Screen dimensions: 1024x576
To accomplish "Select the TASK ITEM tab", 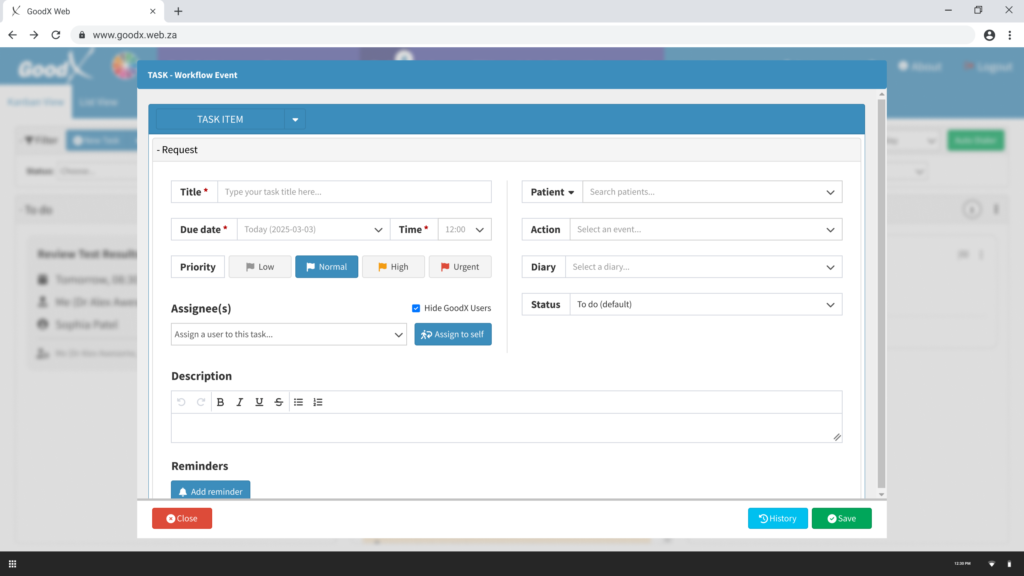I will click(x=220, y=120).
